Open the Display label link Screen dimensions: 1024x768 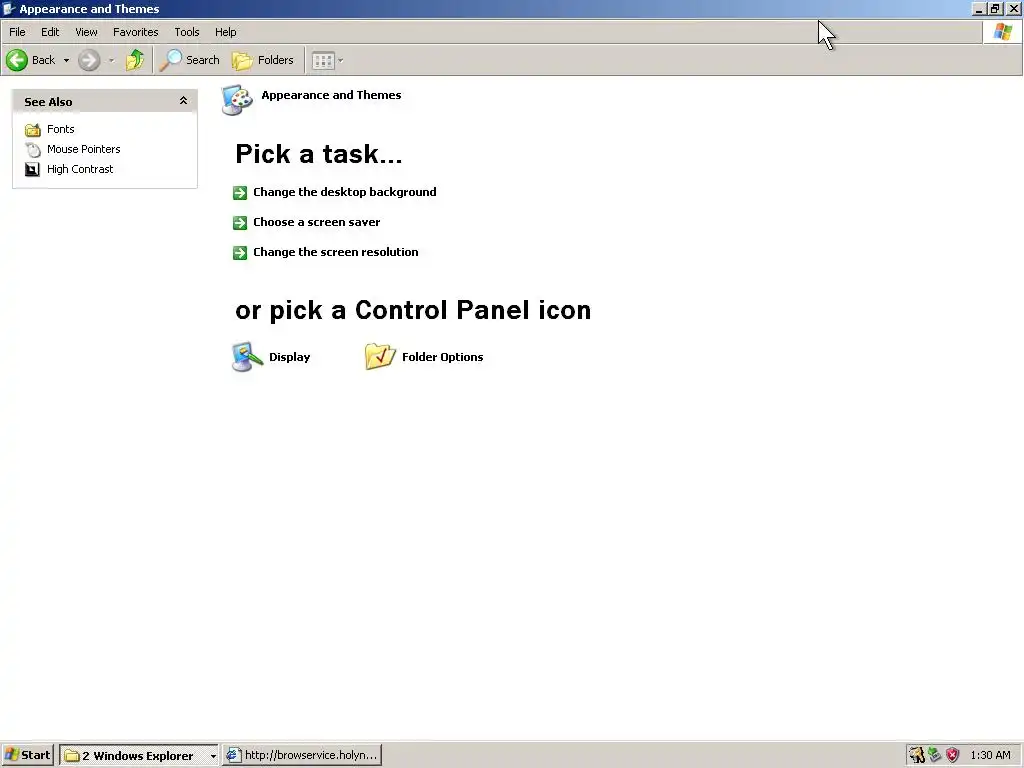click(289, 357)
